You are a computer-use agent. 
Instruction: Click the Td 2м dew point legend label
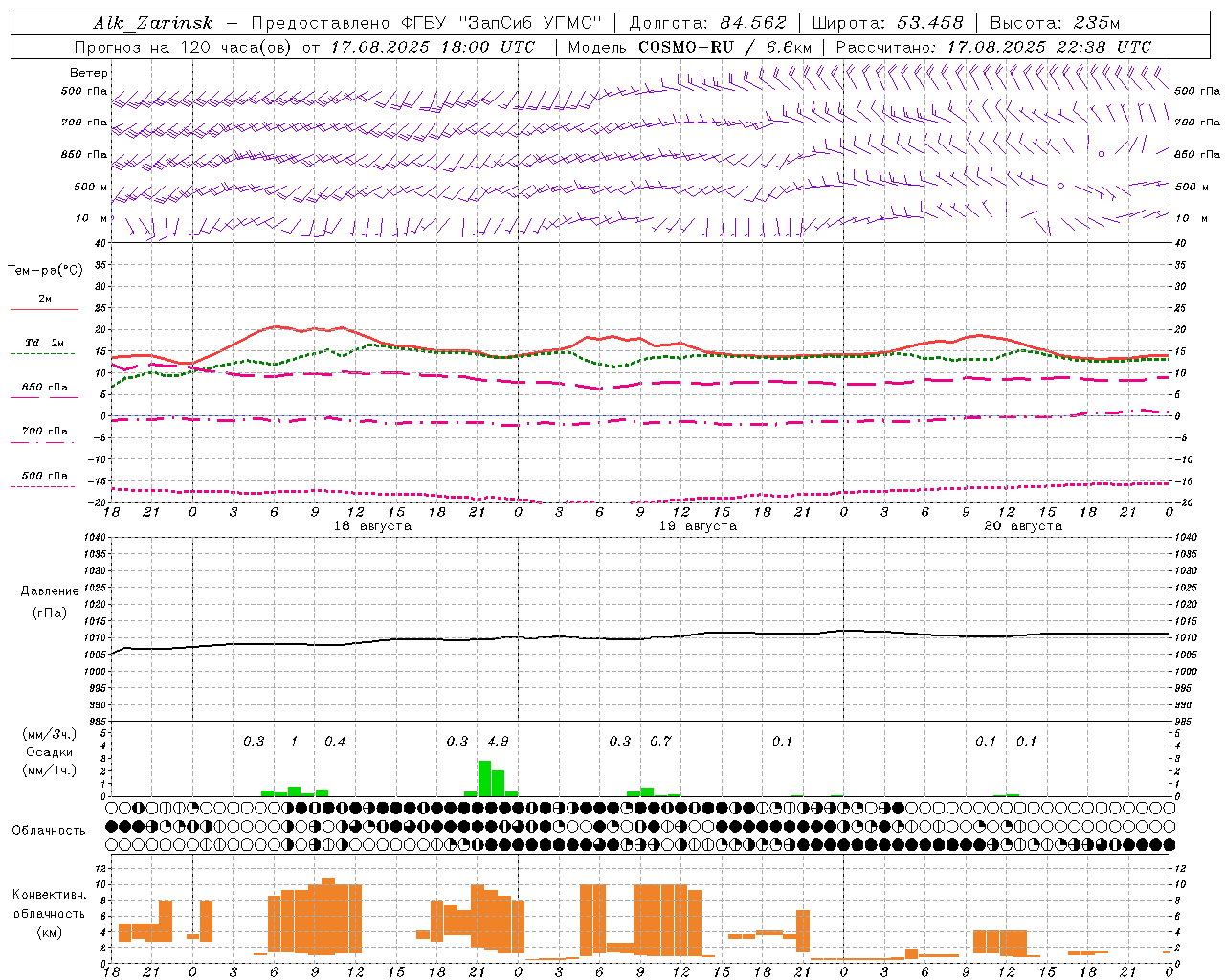point(44,343)
